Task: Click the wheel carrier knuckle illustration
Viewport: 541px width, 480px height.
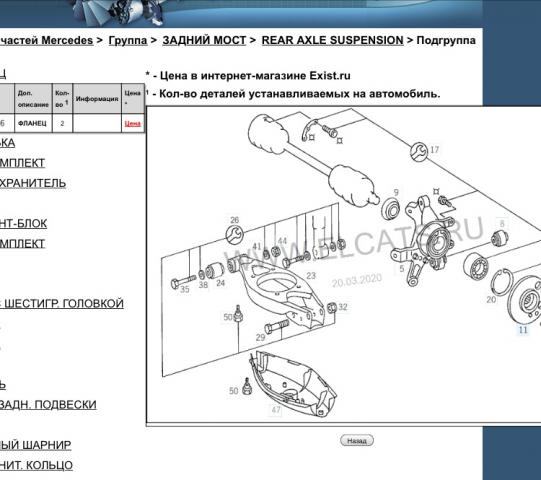Action: [x=423, y=242]
